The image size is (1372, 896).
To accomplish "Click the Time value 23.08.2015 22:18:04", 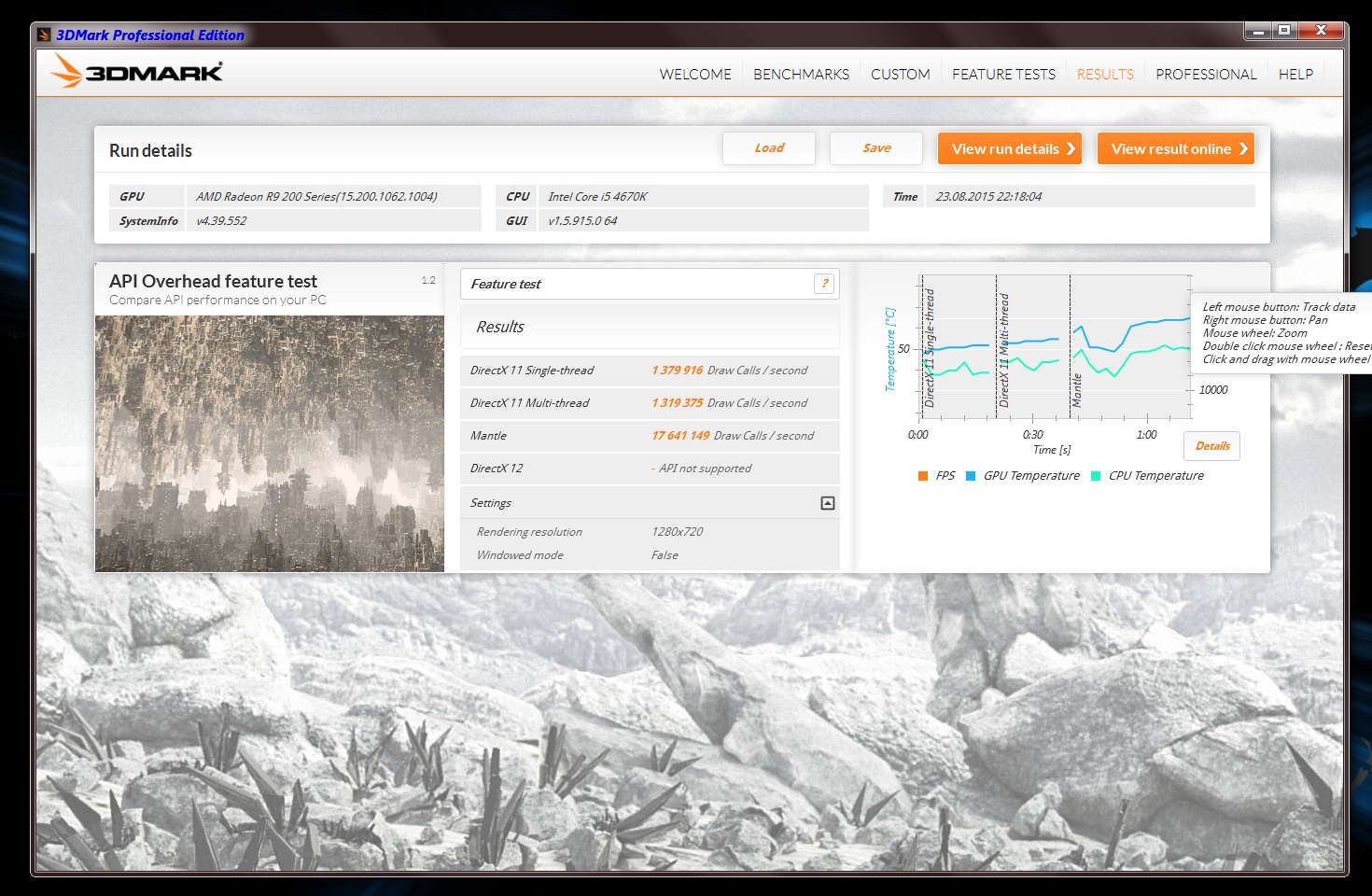I will click(x=988, y=197).
